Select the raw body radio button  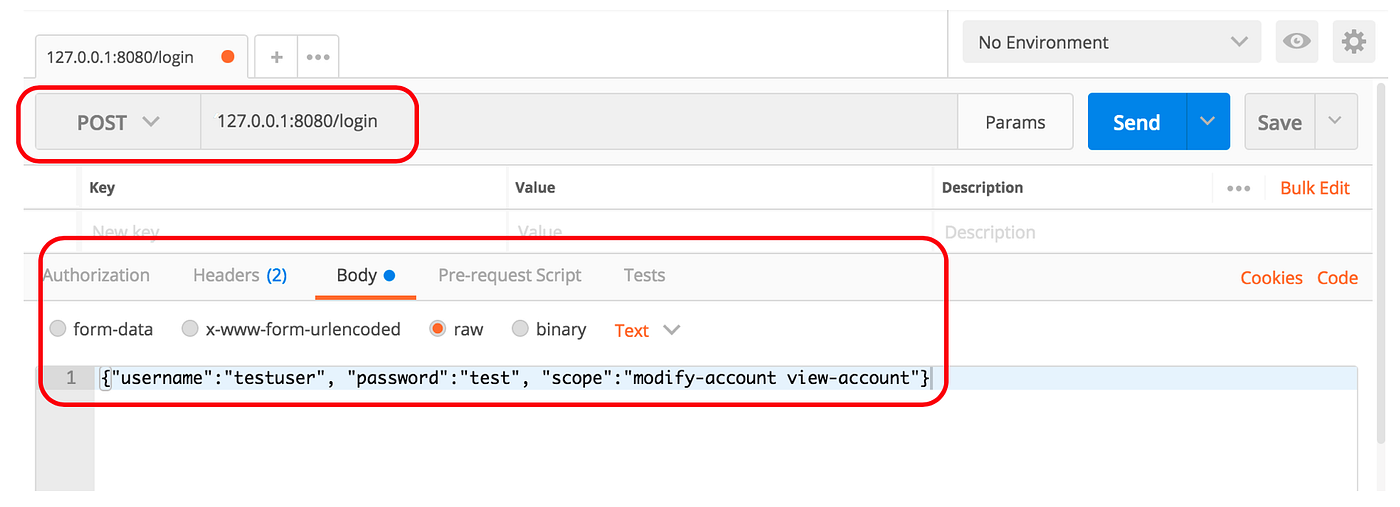(x=437, y=328)
